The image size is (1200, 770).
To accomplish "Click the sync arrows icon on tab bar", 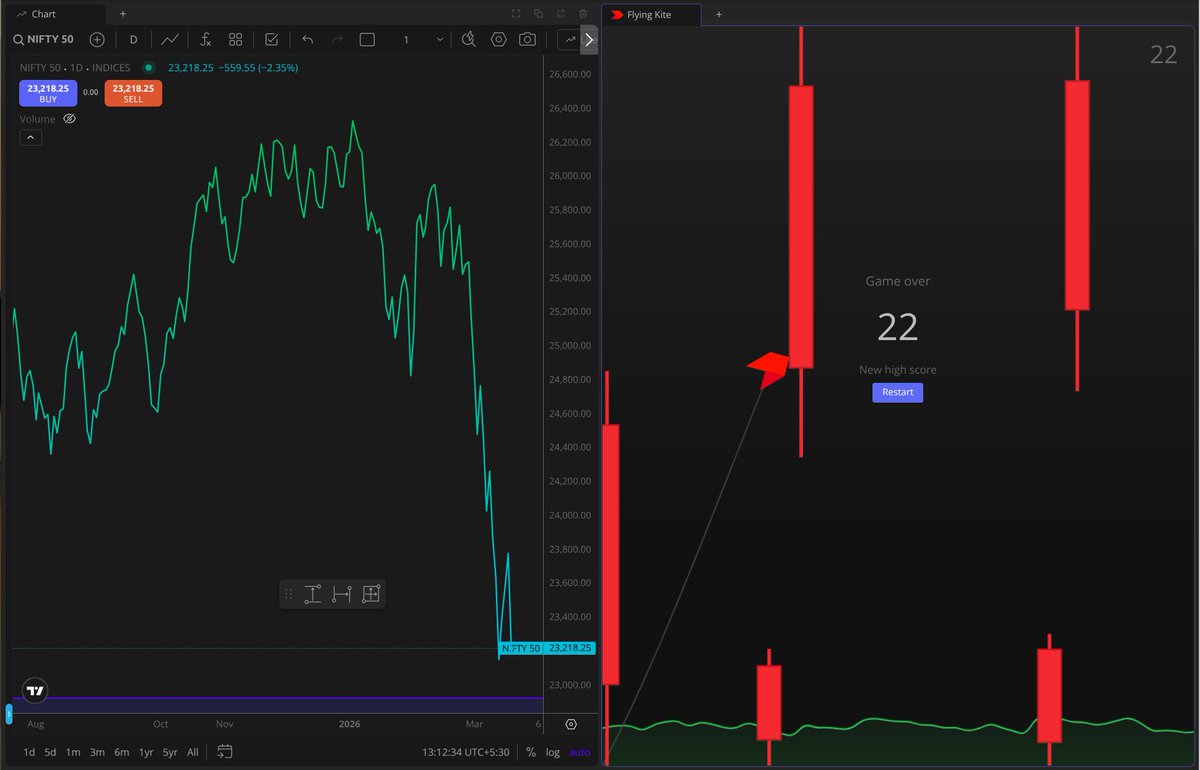I will pos(561,14).
